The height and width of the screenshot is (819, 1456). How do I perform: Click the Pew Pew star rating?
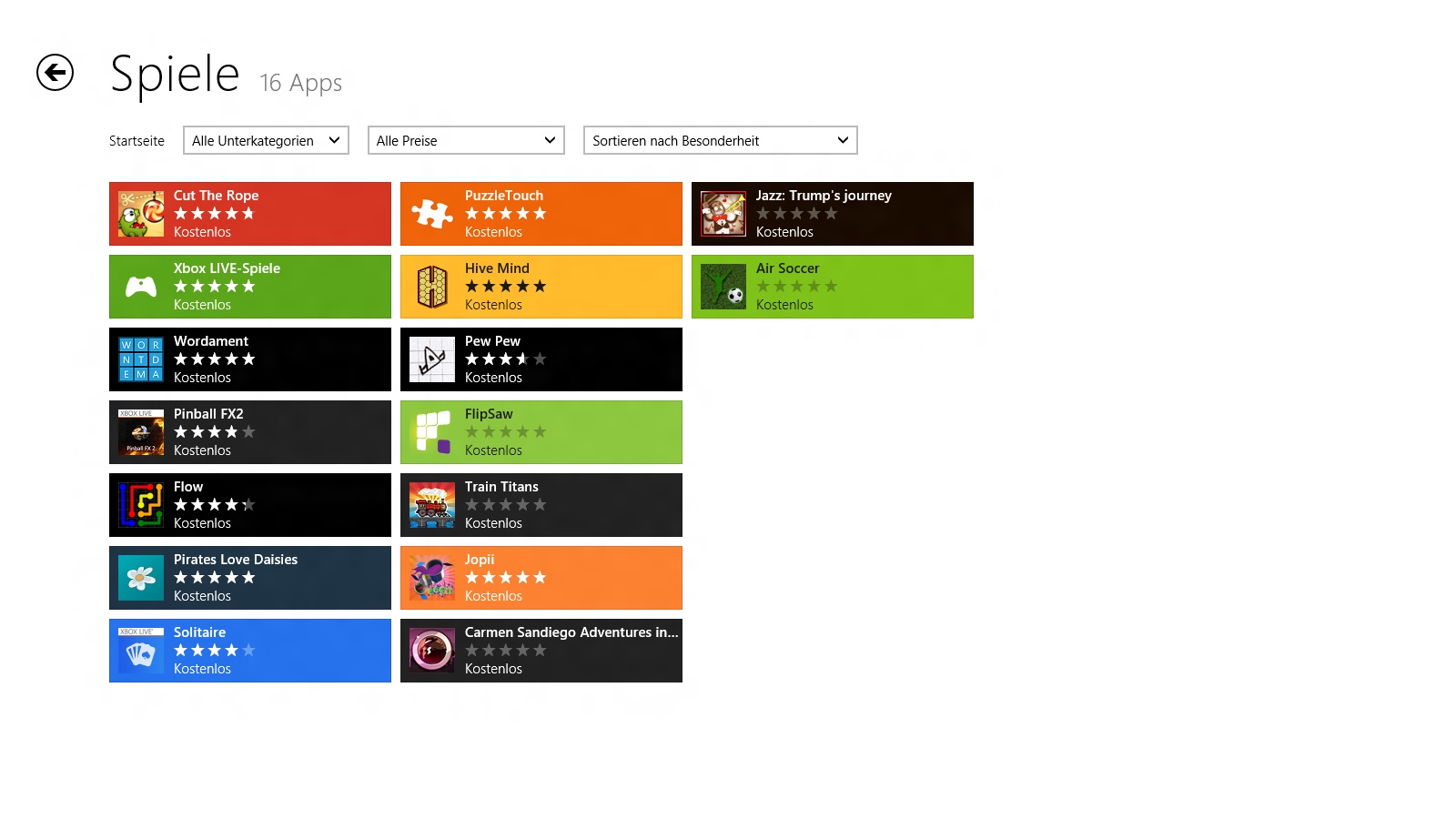tap(506, 359)
